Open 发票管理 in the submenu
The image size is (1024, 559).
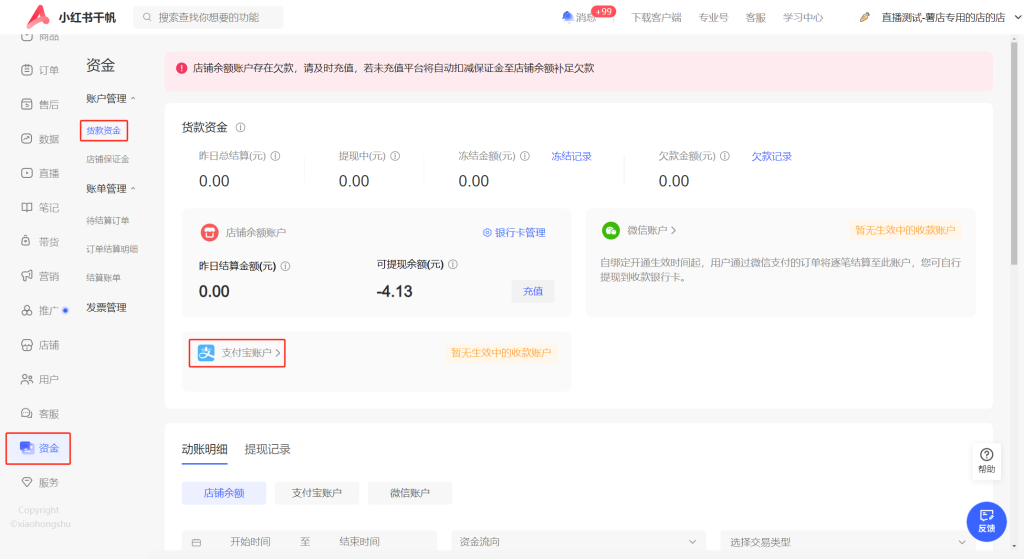point(106,308)
